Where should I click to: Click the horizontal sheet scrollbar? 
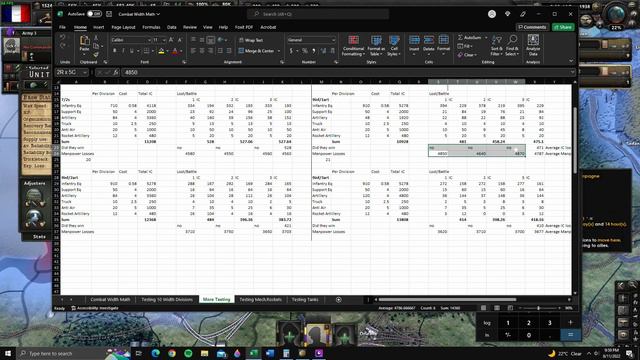[x=447, y=300]
